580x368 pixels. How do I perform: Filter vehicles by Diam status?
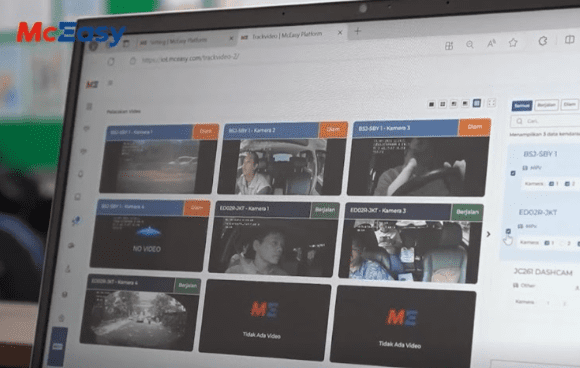[569, 104]
